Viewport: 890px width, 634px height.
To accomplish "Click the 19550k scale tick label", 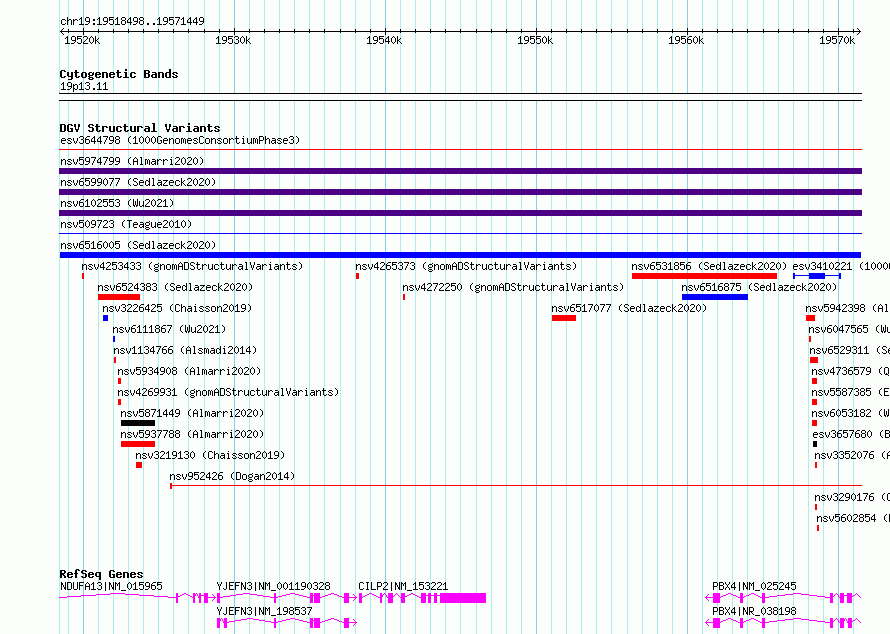I will [535, 40].
